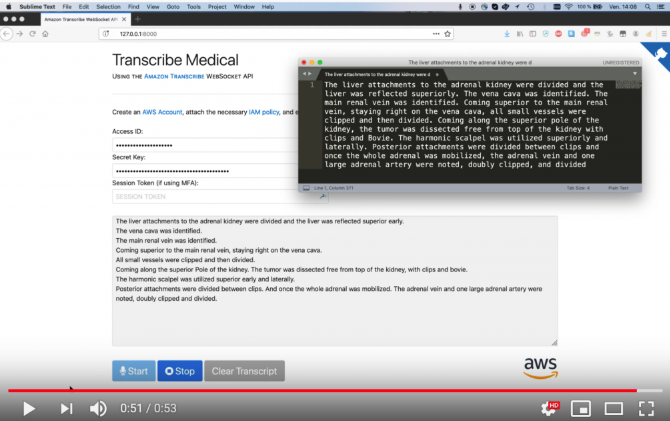Click the key icon in Session Token field
This screenshot has width=670, height=421.
(323, 197)
